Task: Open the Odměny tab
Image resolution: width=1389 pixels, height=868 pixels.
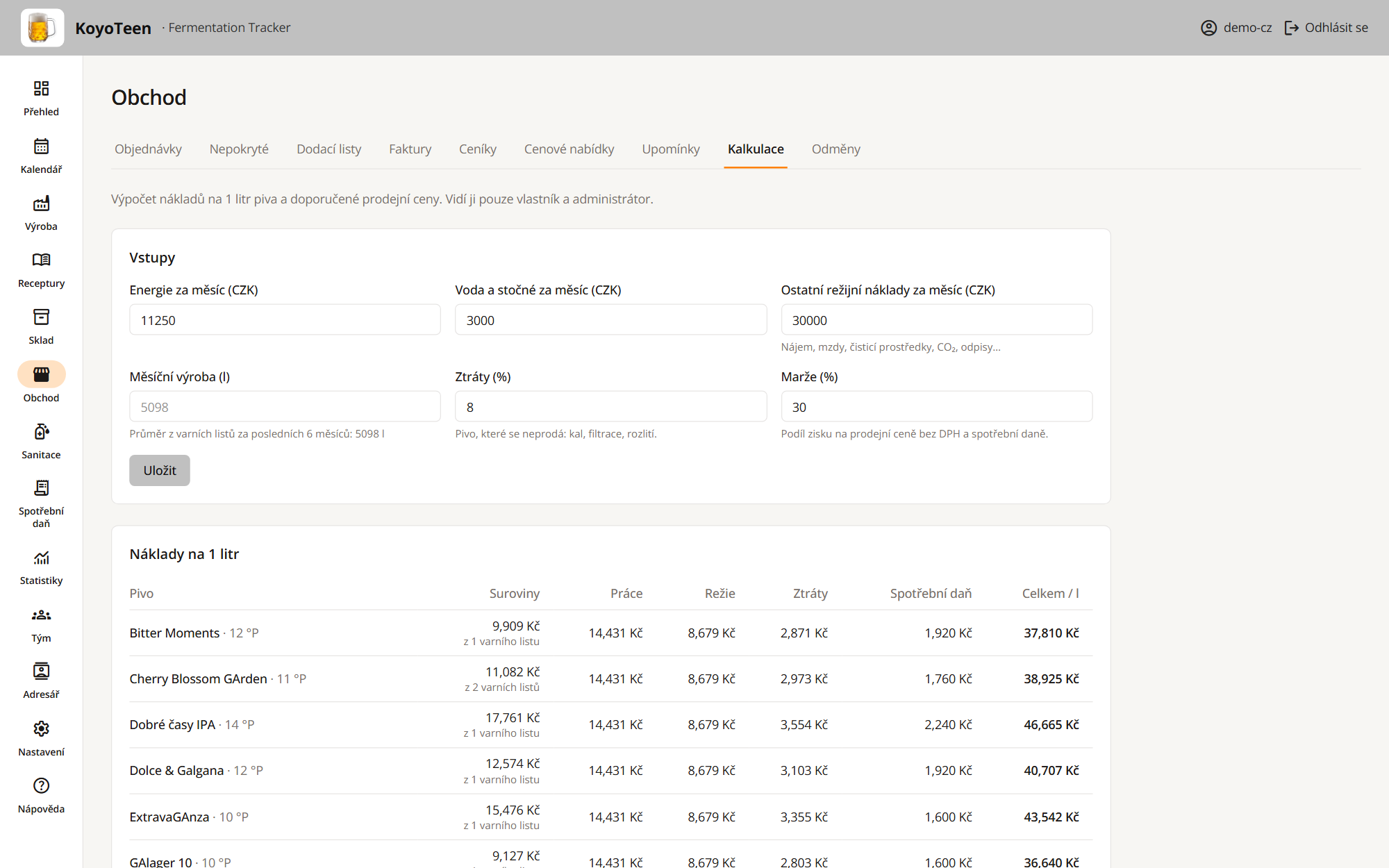Action: click(x=835, y=149)
